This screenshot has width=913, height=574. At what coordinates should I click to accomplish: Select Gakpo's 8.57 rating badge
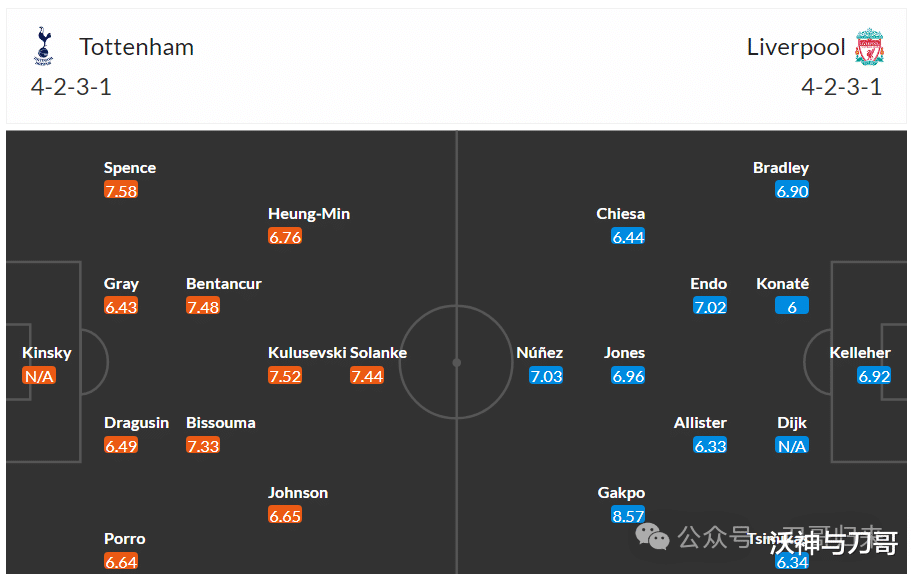[628, 515]
